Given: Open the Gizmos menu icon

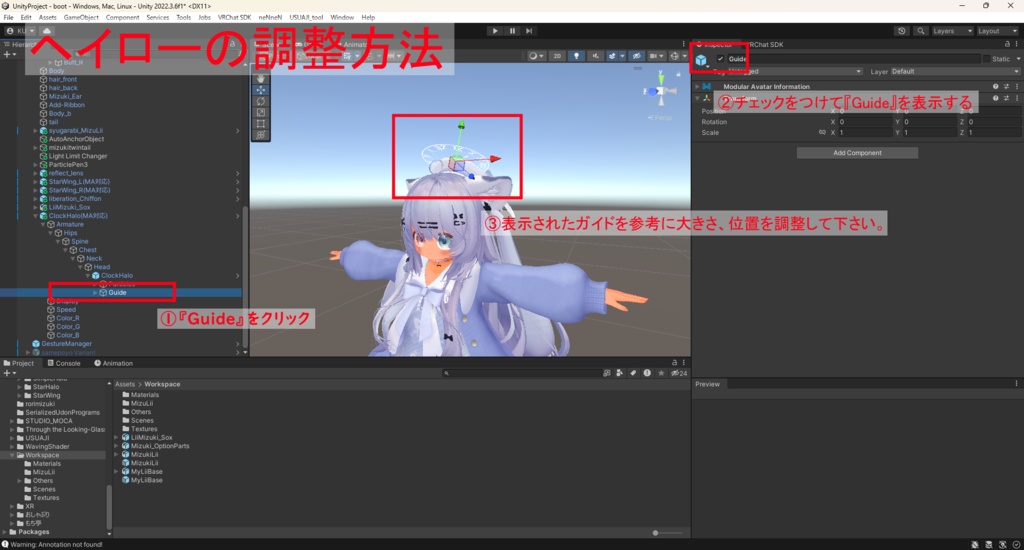Looking at the screenshot, I should (676, 56).
